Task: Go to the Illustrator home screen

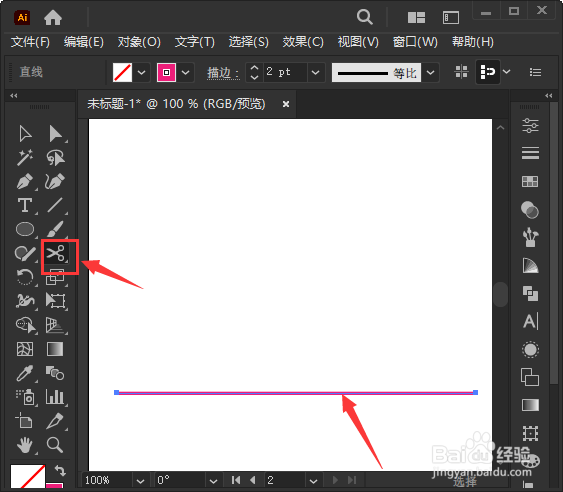Action: click(x=53, y=17)
